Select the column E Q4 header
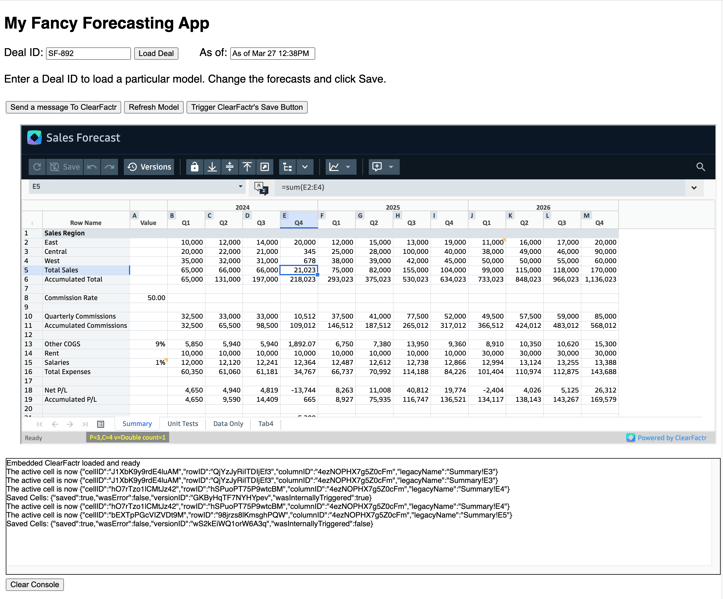The image size is (723, 599). pos(299,219)
